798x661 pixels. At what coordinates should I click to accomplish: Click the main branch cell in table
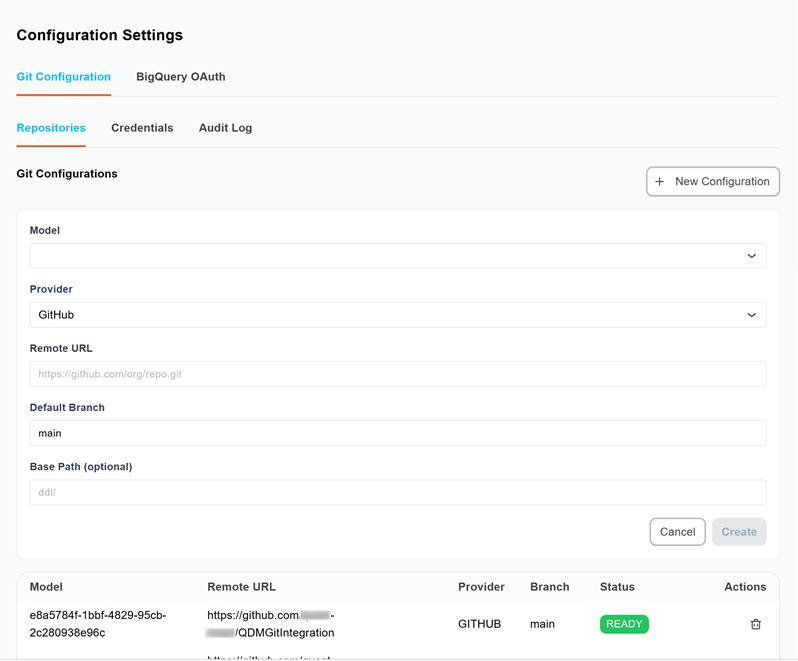542,624
